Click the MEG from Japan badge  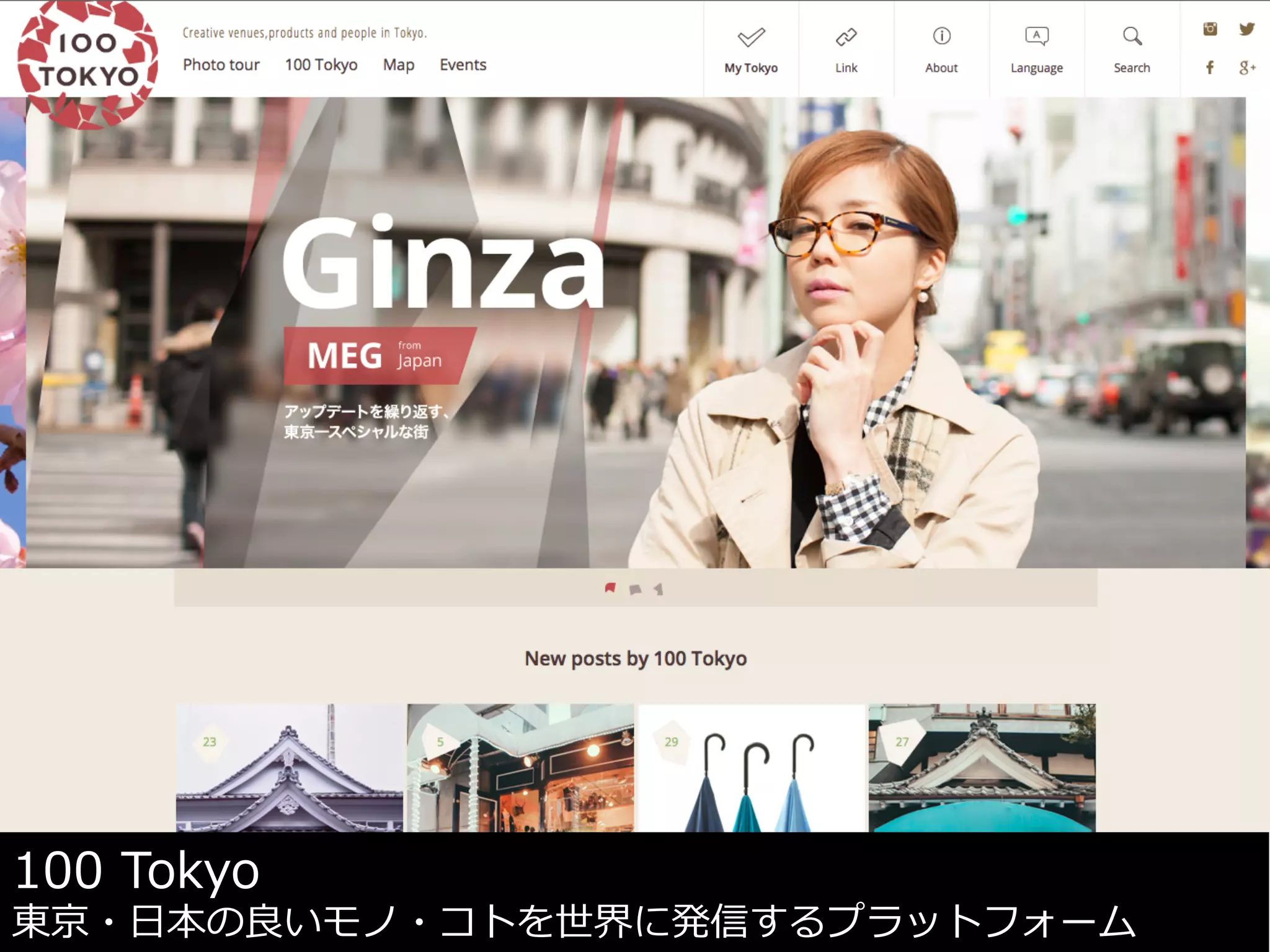(380, 356)
